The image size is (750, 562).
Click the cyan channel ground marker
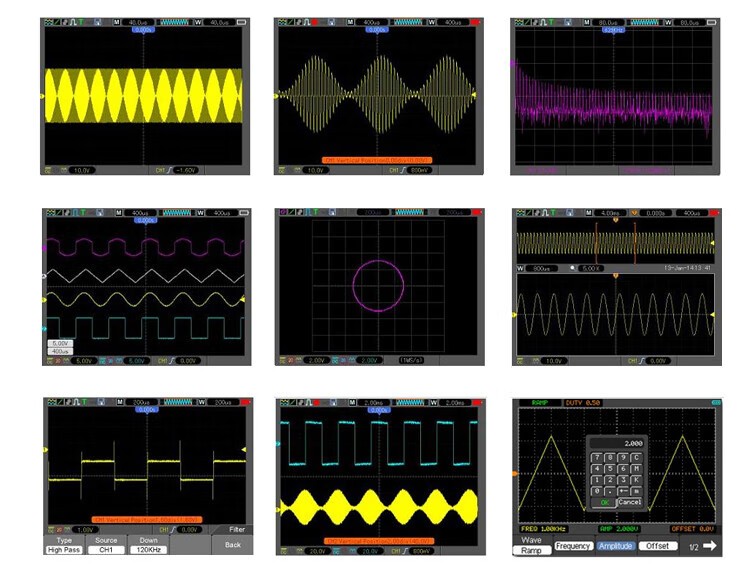click(42, 328)
